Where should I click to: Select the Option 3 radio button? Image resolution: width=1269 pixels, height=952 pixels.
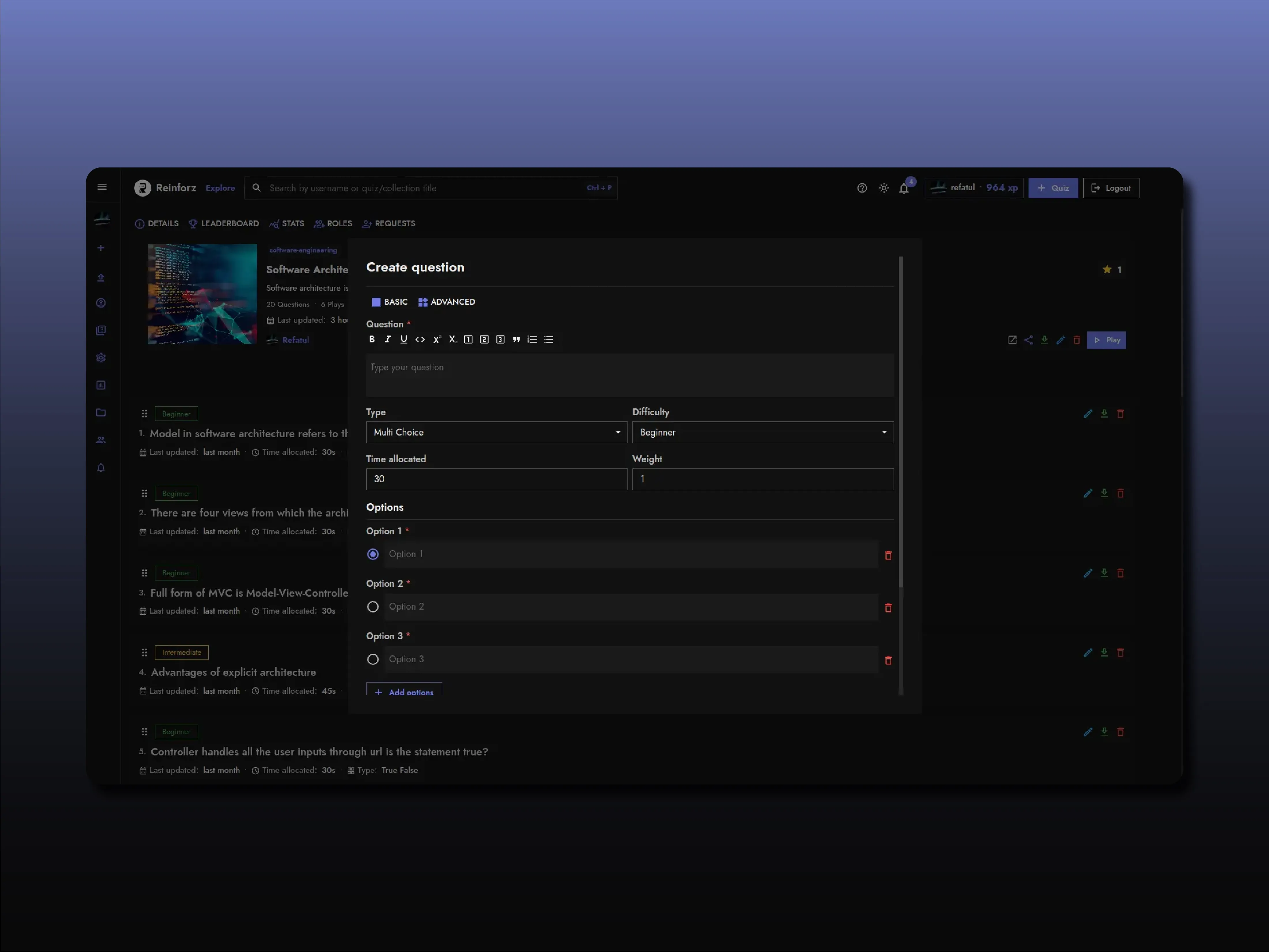click(x=373, y=659)
